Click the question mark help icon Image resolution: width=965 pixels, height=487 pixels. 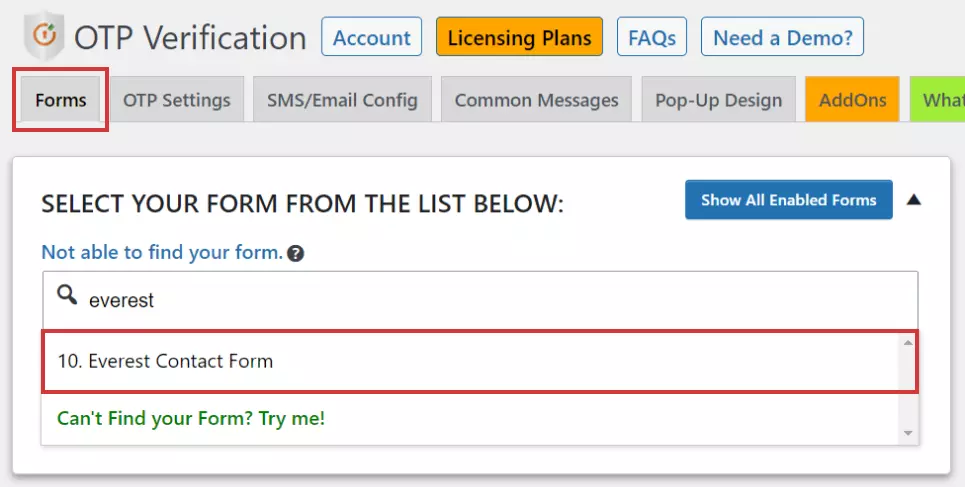click(295, 254)
